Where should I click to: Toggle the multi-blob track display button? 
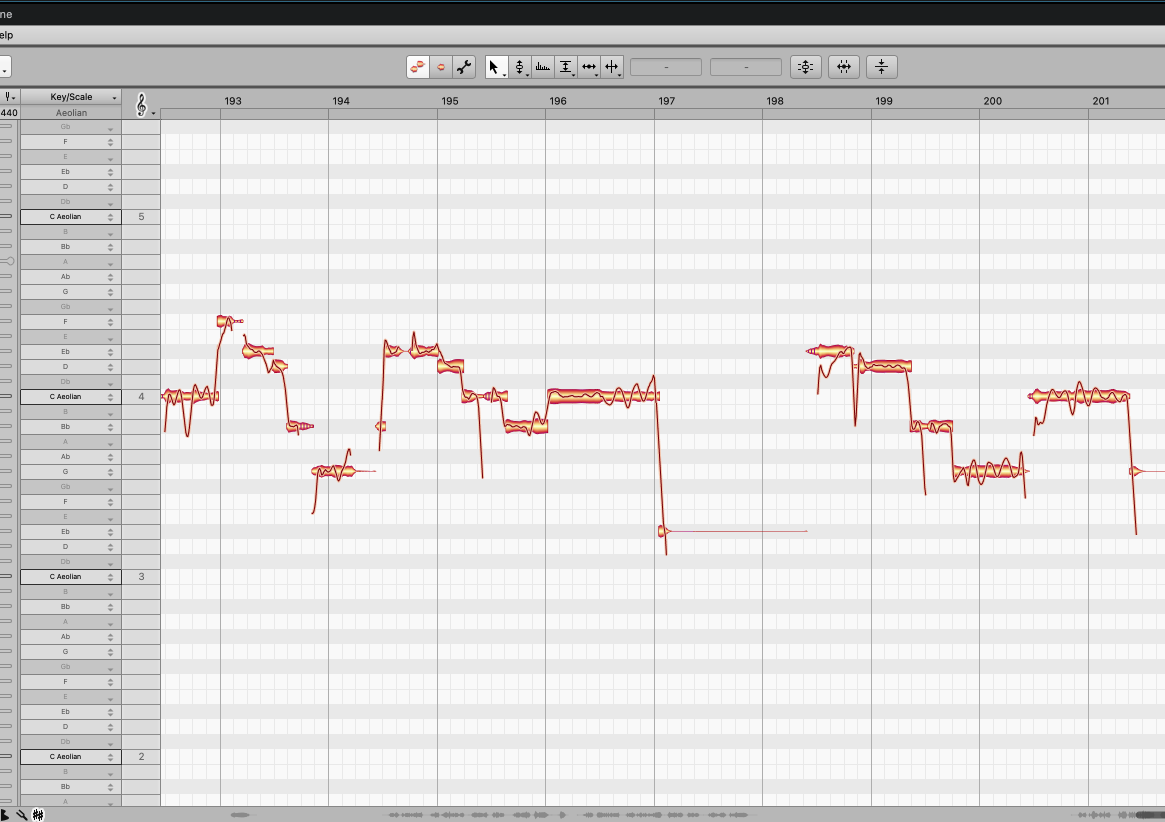click(x=418, y=67)
